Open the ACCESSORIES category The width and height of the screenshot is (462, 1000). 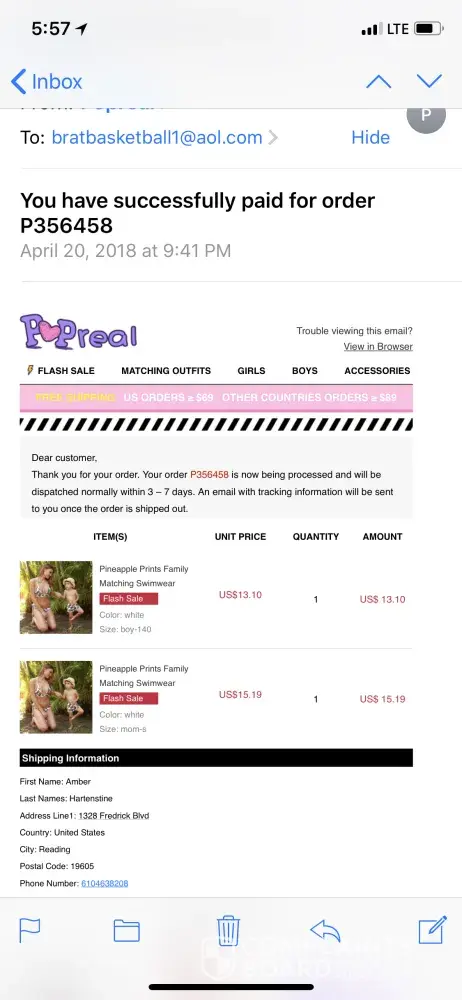(377, 371)
